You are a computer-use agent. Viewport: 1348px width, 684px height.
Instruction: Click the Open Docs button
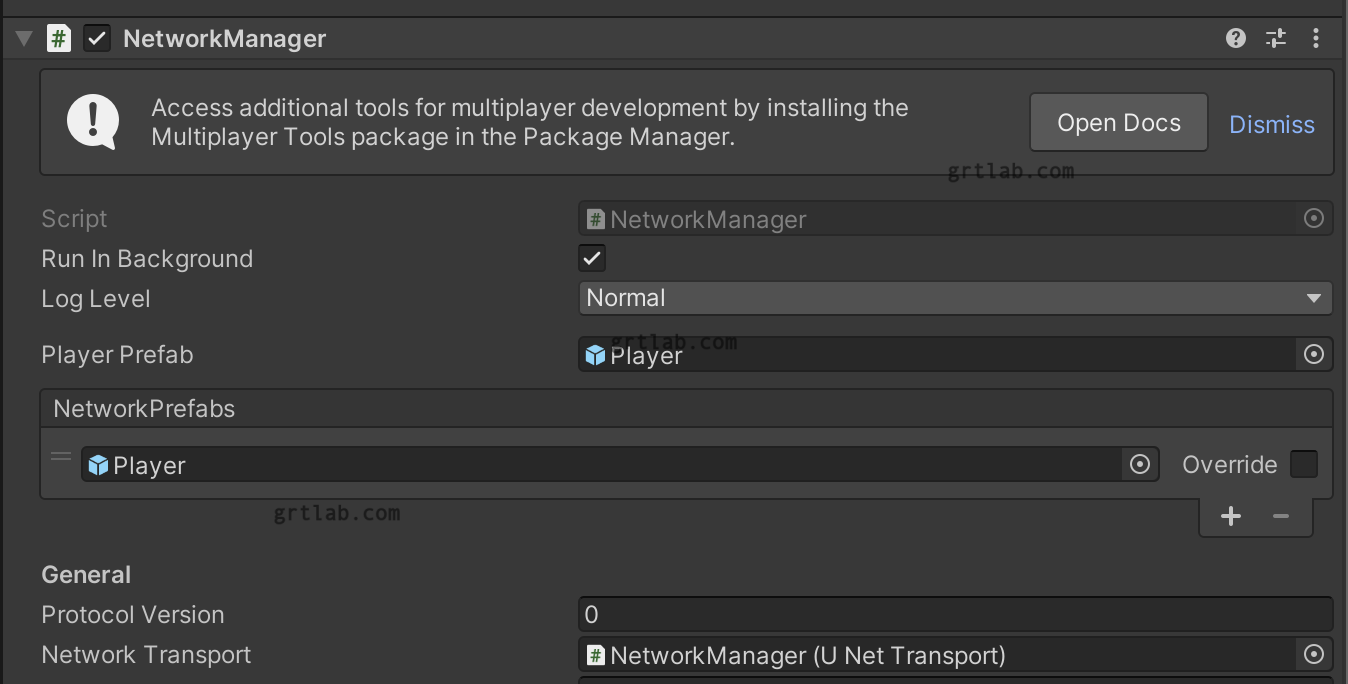(x=1118, y=122)
